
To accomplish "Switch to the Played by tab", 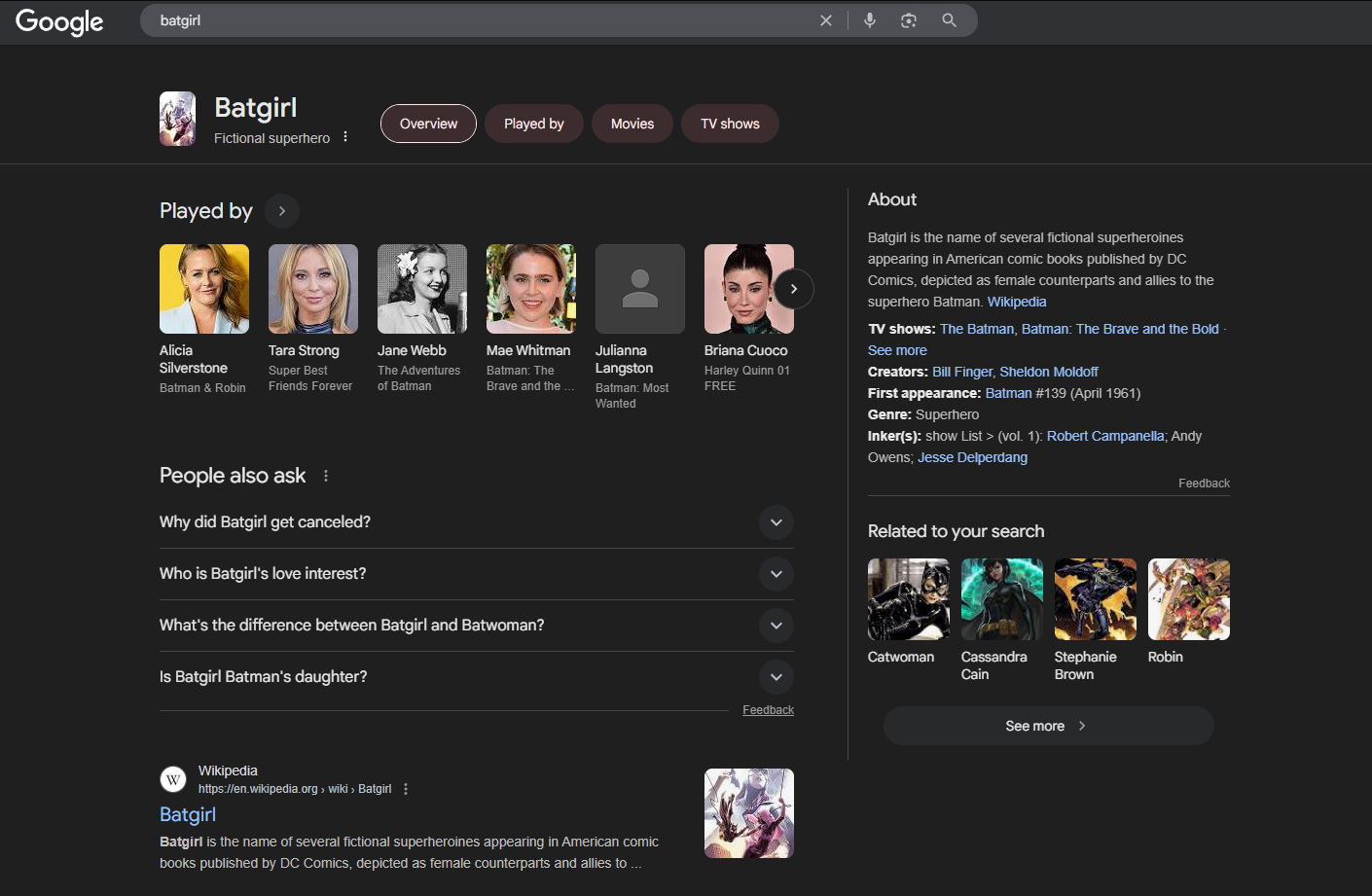I will 534,124.
